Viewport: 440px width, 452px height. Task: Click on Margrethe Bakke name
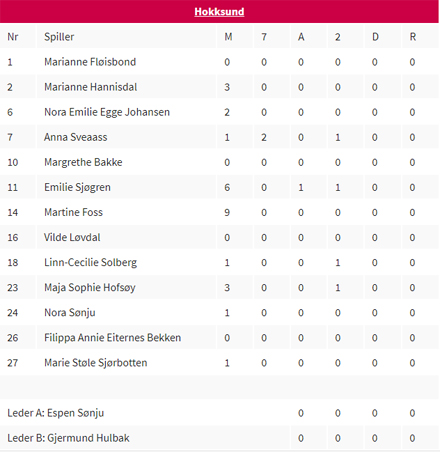click(x=83, y=162)
